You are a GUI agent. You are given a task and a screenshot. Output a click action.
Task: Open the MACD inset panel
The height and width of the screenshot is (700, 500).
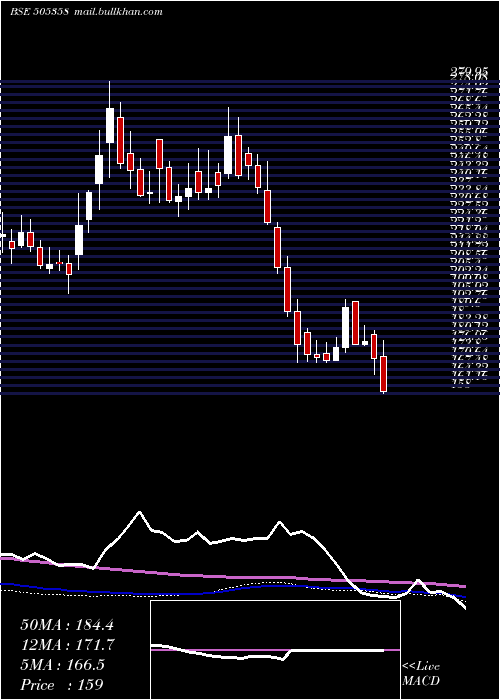(275, 650)
